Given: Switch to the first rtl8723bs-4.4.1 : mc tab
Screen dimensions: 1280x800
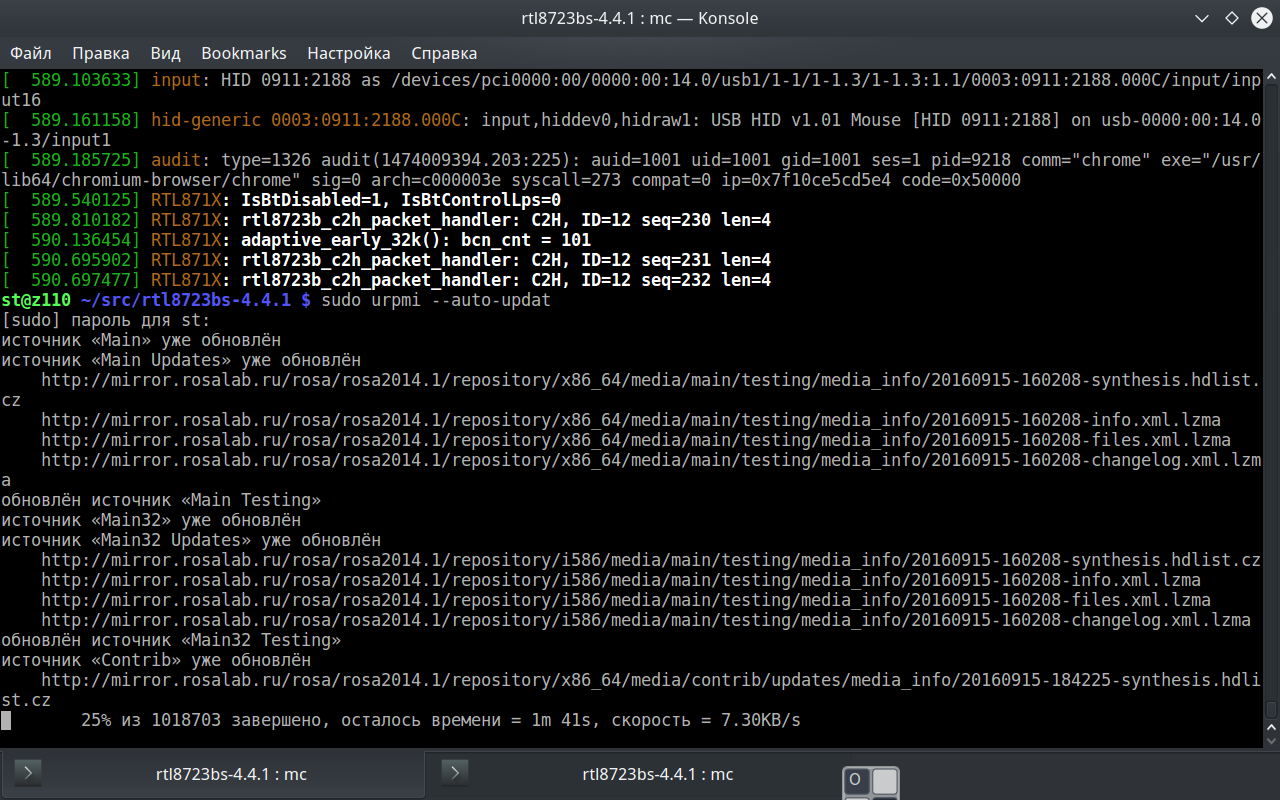Looking at the screenshot, I should [213, 774].
